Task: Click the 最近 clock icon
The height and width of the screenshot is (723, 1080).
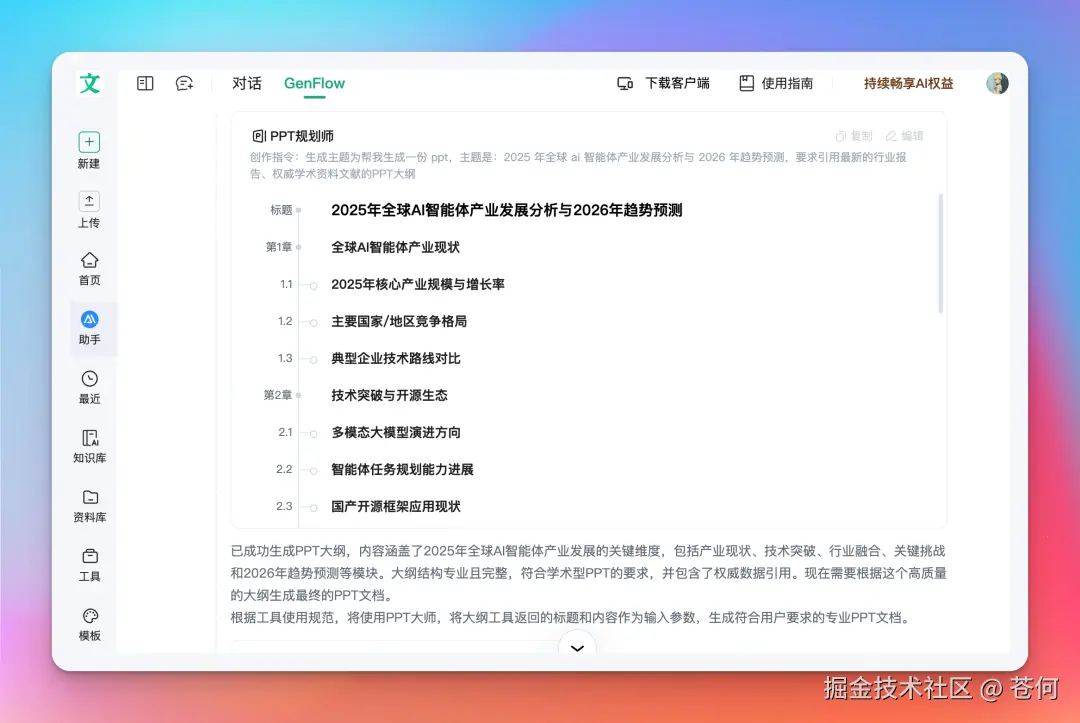Action: pyautogui.click(x=89, y=379)
